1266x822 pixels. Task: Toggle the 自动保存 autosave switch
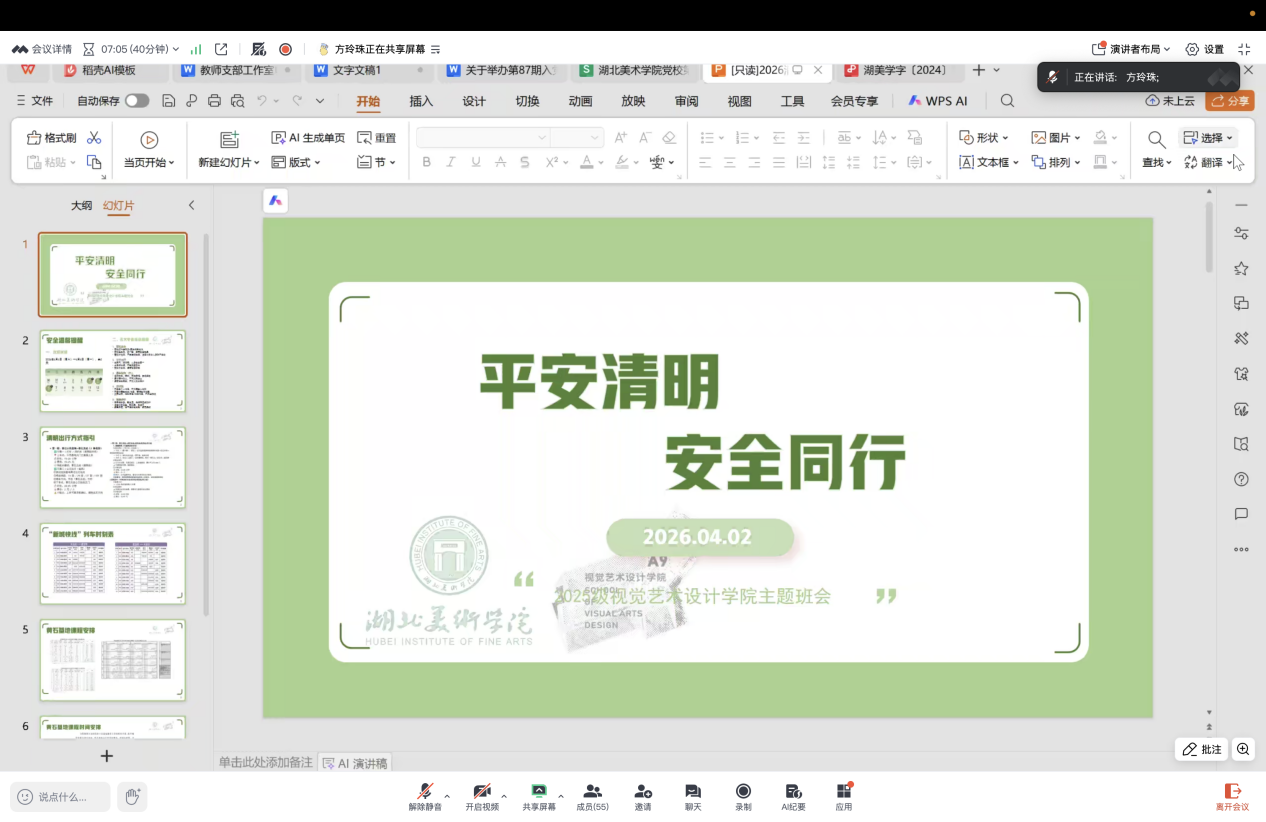click(x=137, y=101)
